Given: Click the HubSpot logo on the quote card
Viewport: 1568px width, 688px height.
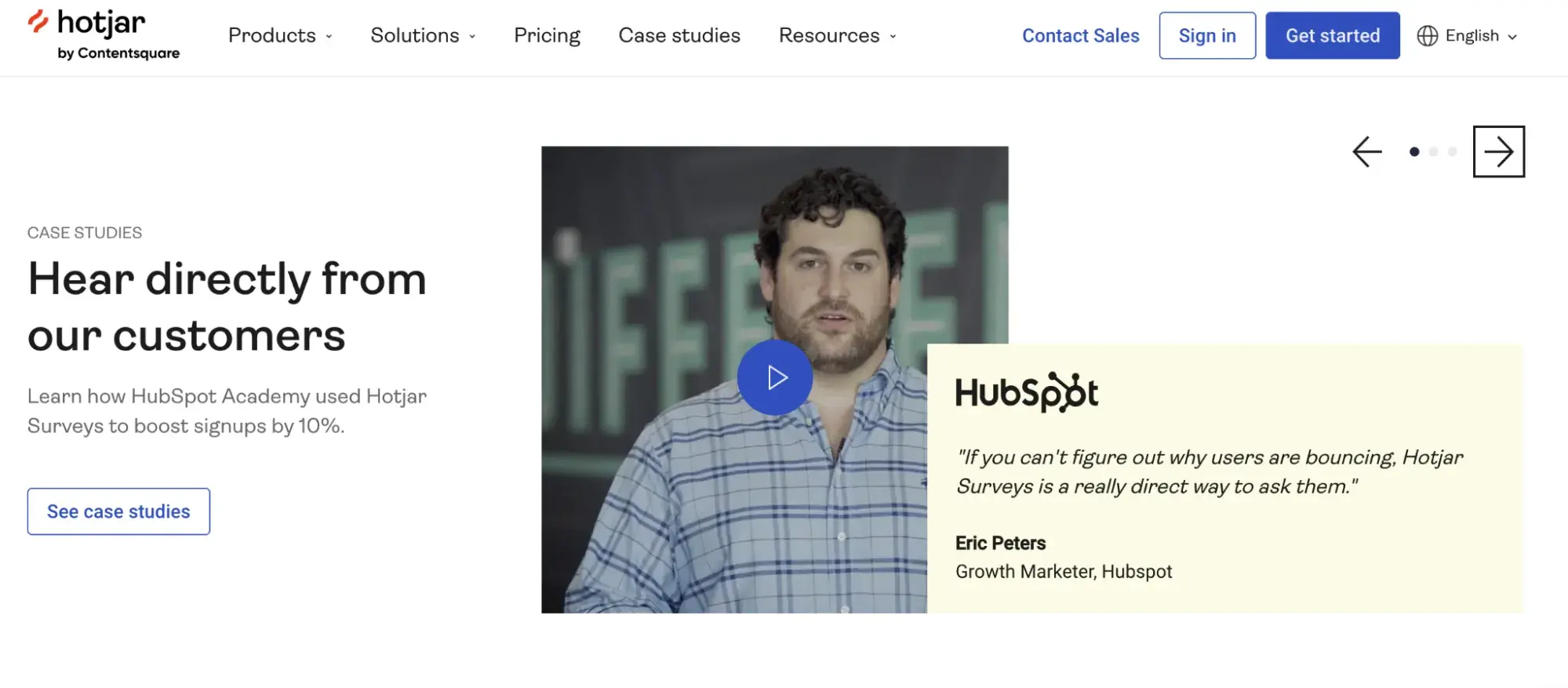Looking at the screenshot, I should tap(1027, 391).
